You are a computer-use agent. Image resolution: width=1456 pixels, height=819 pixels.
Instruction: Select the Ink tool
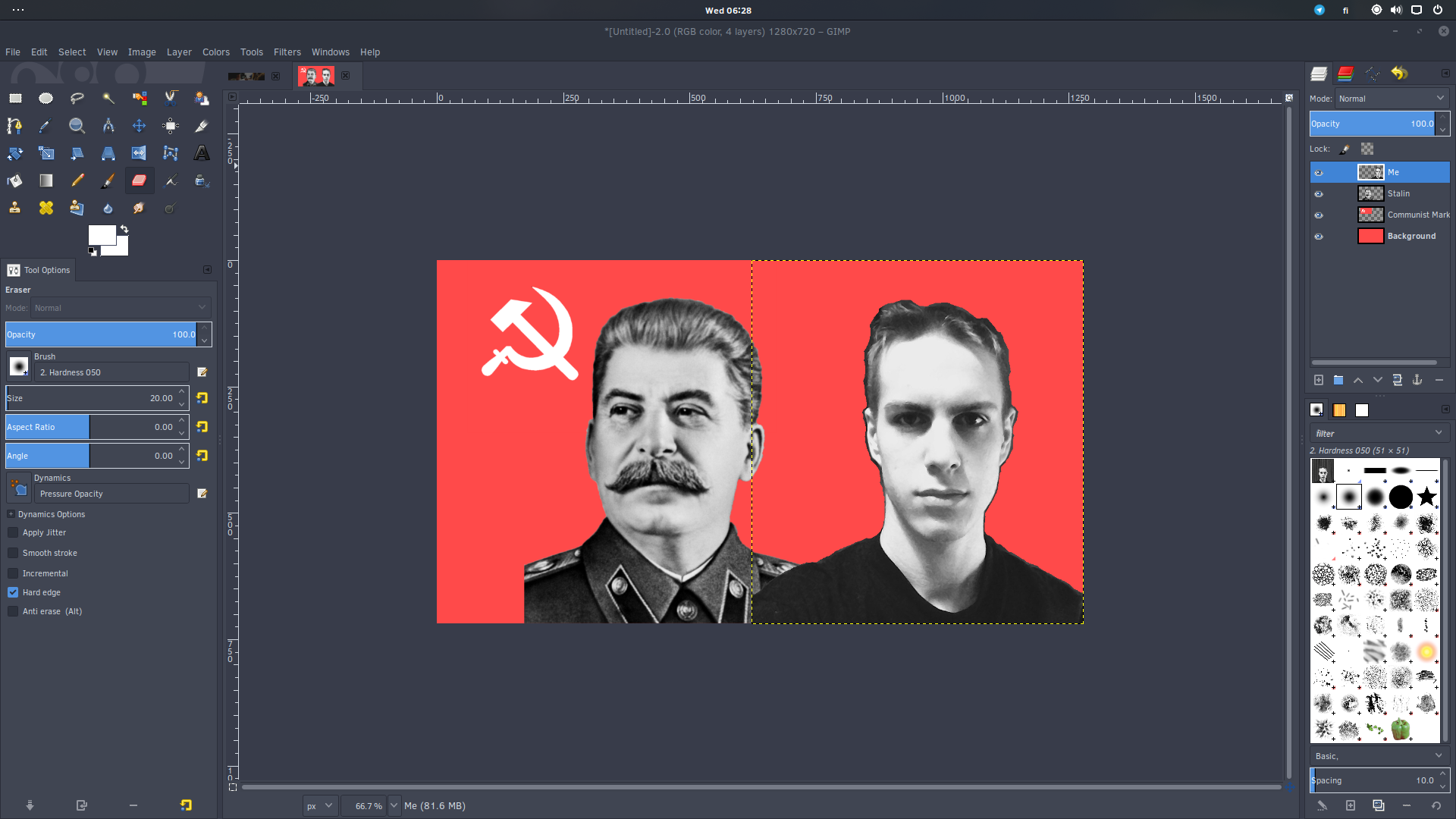coord(202,180)
